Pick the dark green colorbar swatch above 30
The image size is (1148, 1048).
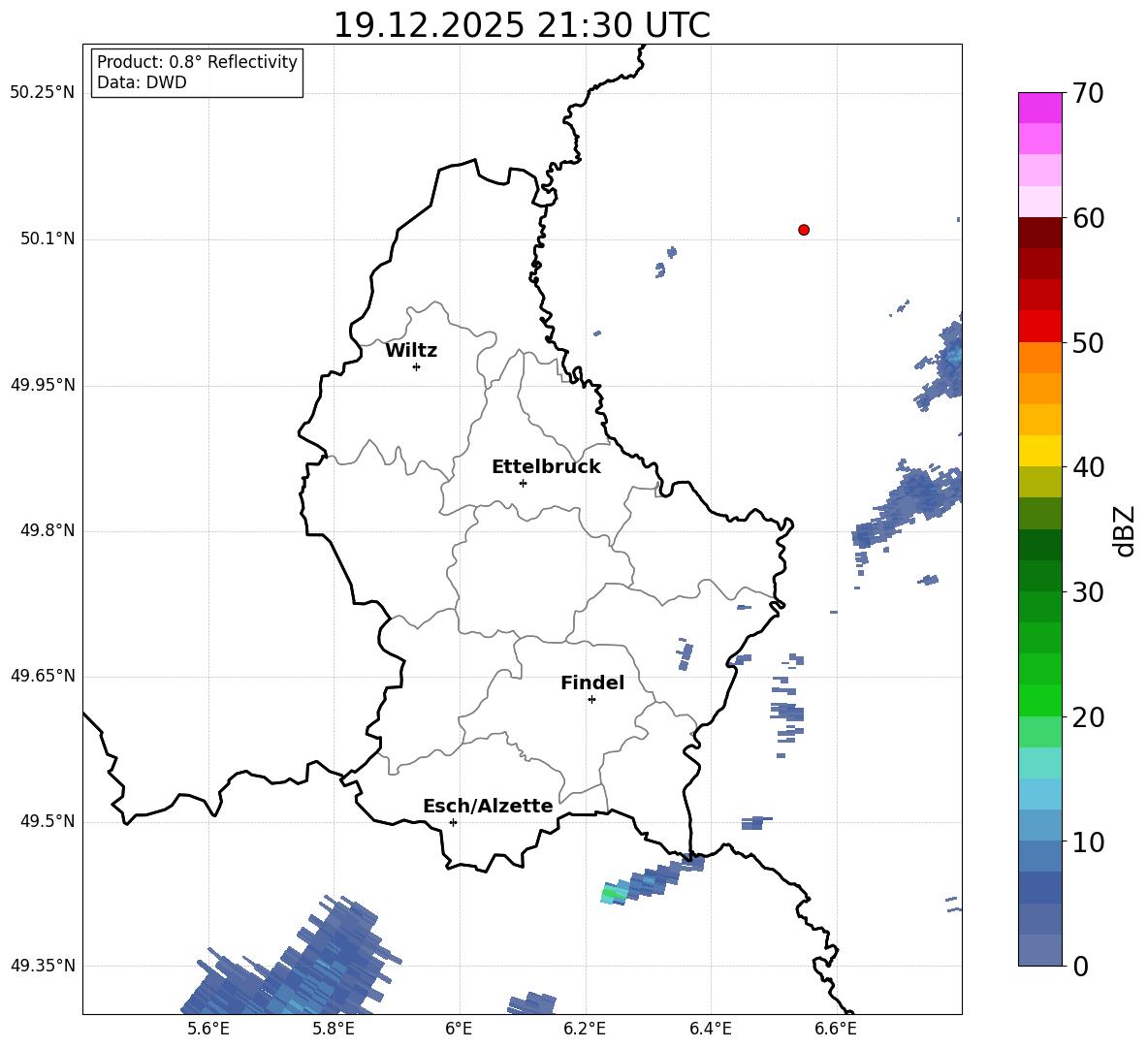point(1039,576)
